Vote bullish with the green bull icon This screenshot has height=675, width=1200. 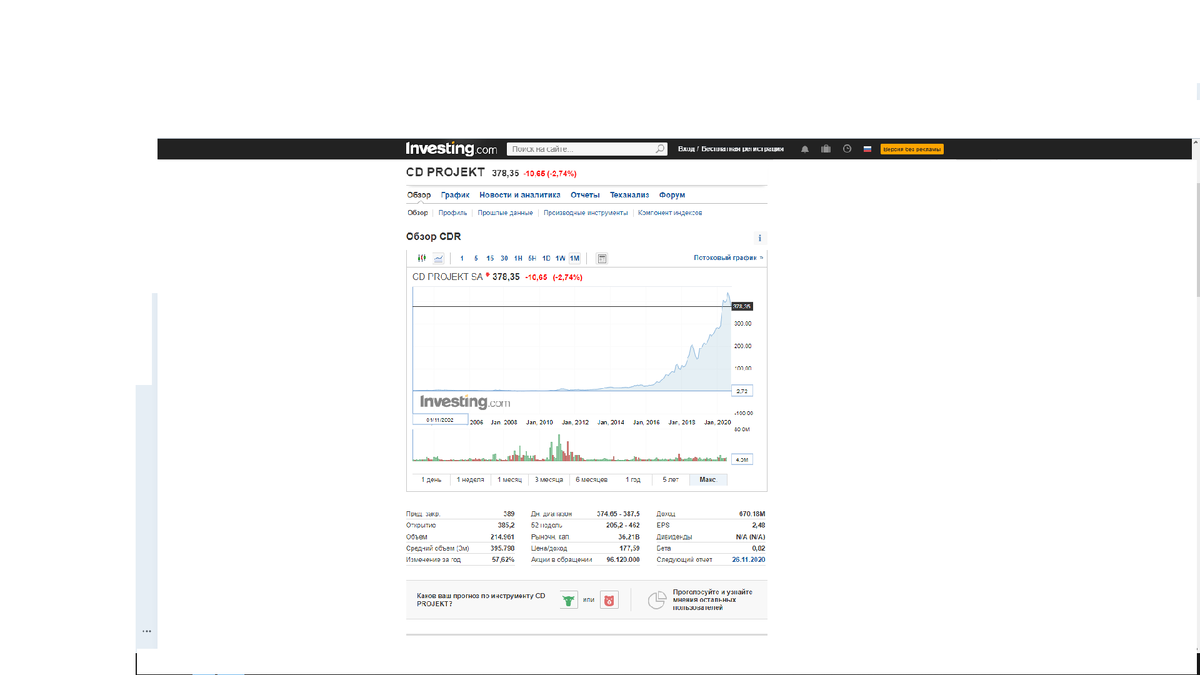(x=569, y=600)
